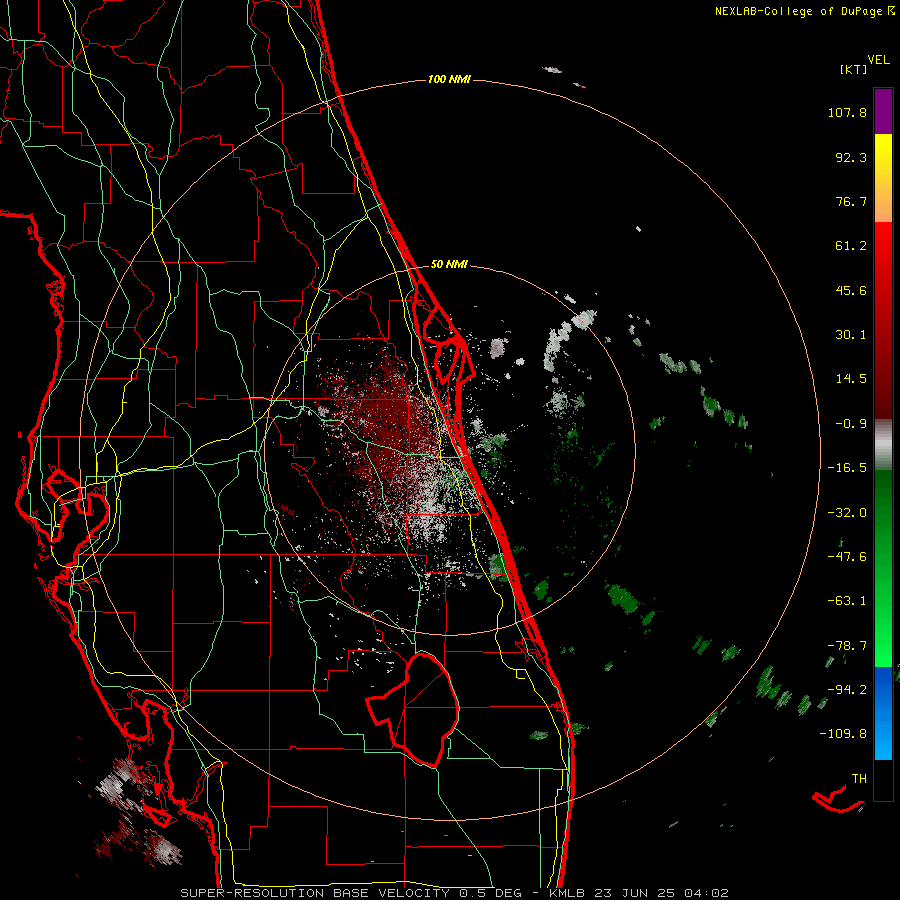This screenshot has width=900, height=900.
Task: Click the -109.8 legend value
Action: click(x=843, y=734)
